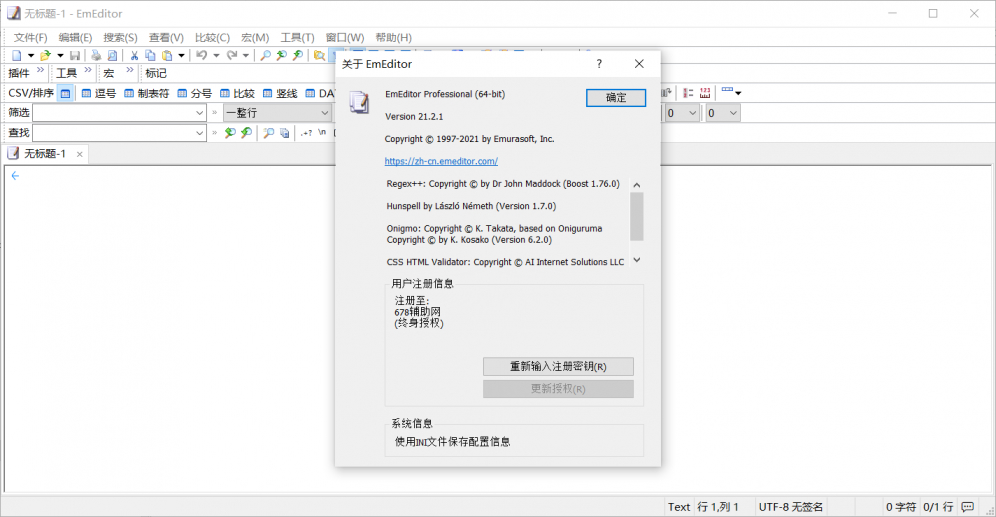Open the 搜索(S) menu
Image resolution: width=996 pixels, height=517 pixels.
point(120,37)
